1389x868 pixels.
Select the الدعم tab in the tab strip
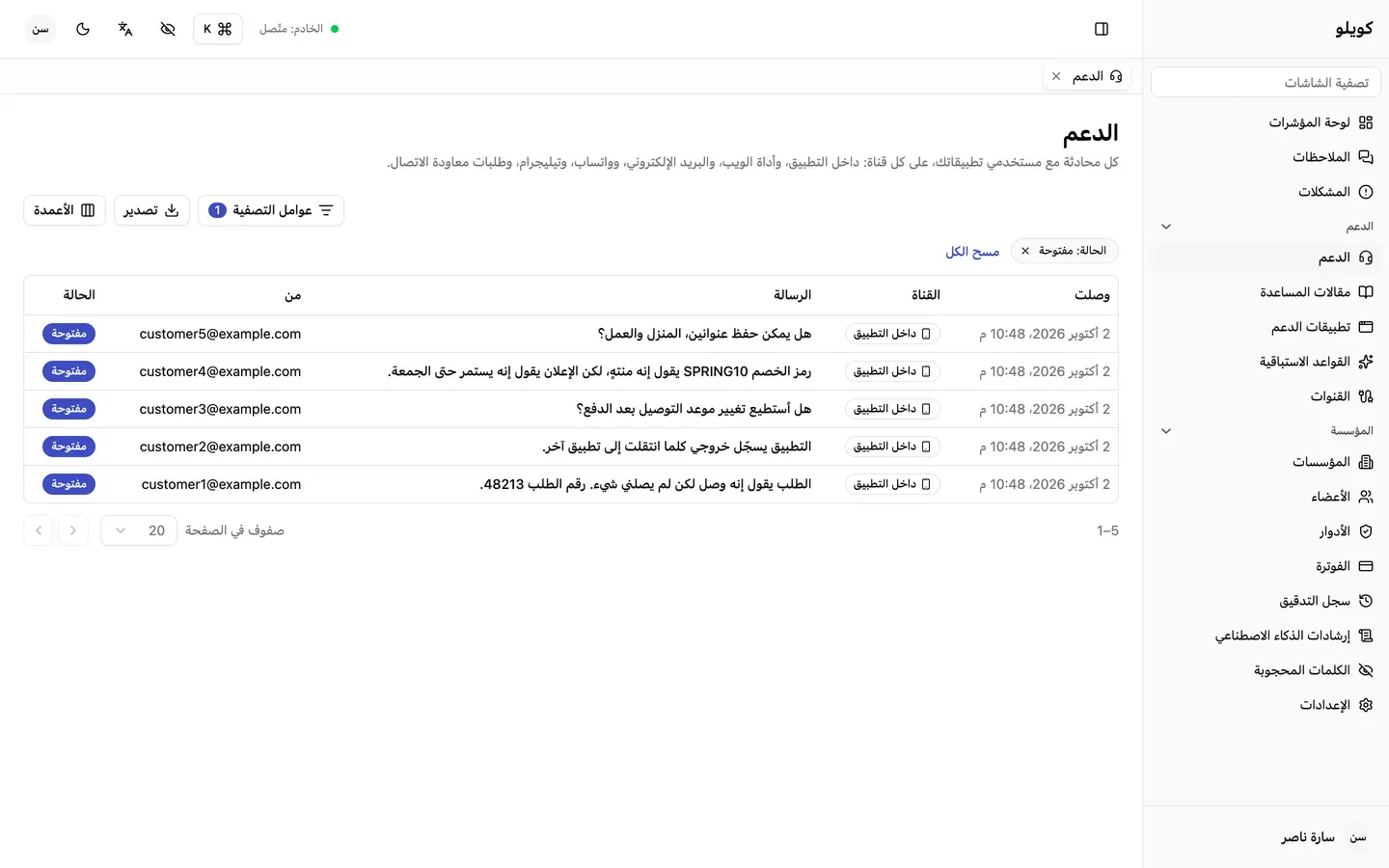click(x=1087, y=76)
